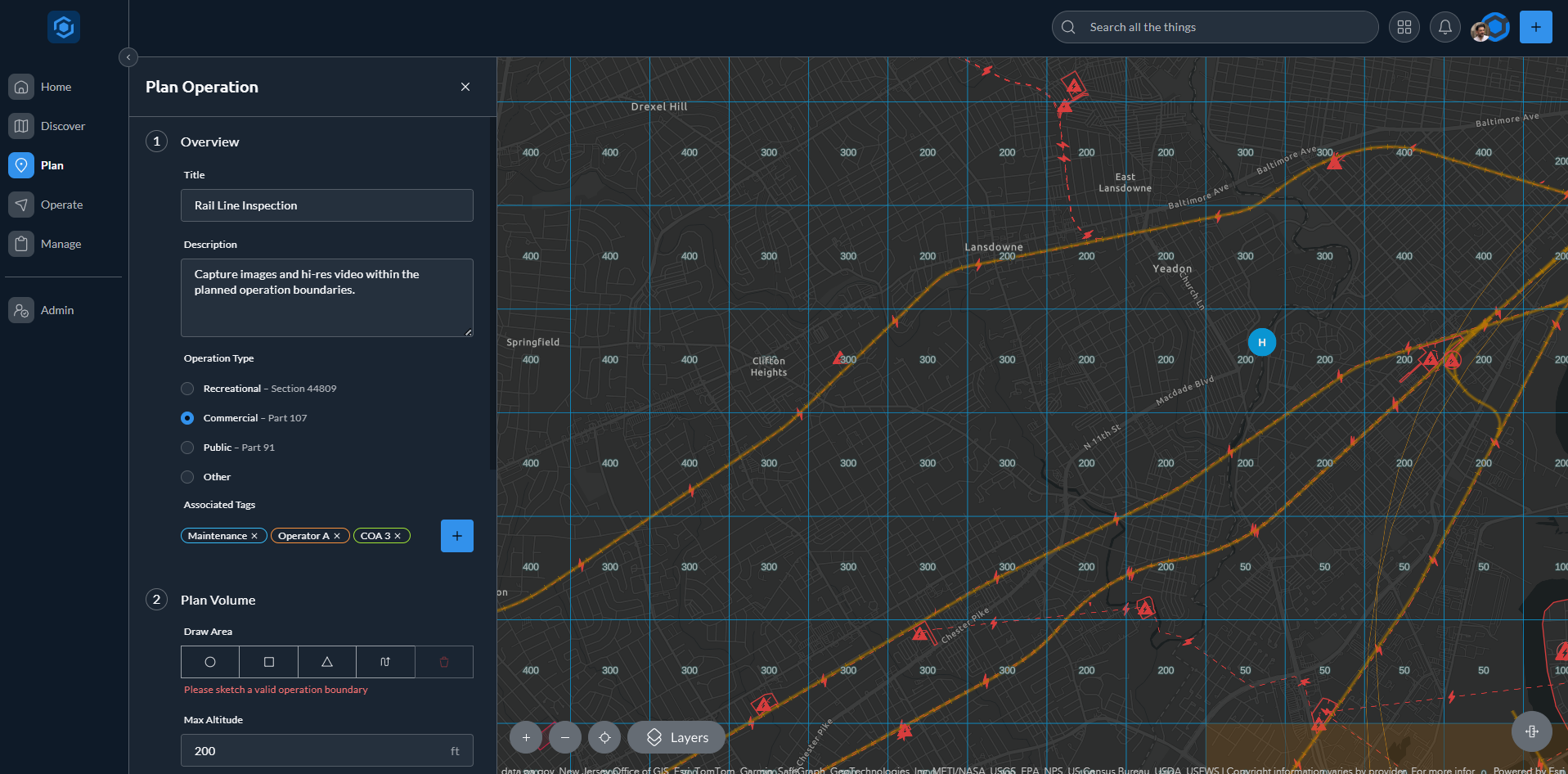
Task: Click the Max Altitude input field
Action: pyautogui.click(x=327, y=750)
